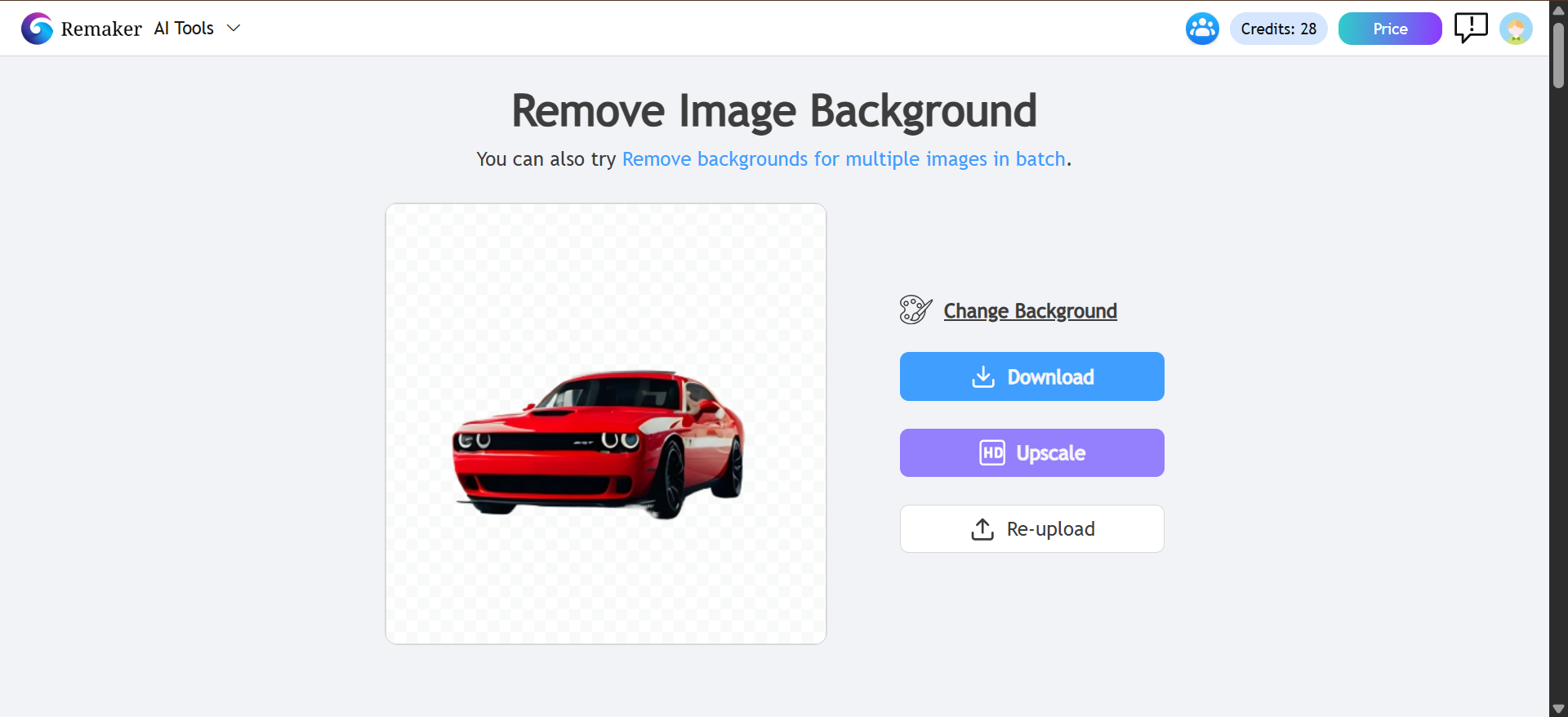
Task: Click the HD badge icon
Action: [x=992, y=452]
